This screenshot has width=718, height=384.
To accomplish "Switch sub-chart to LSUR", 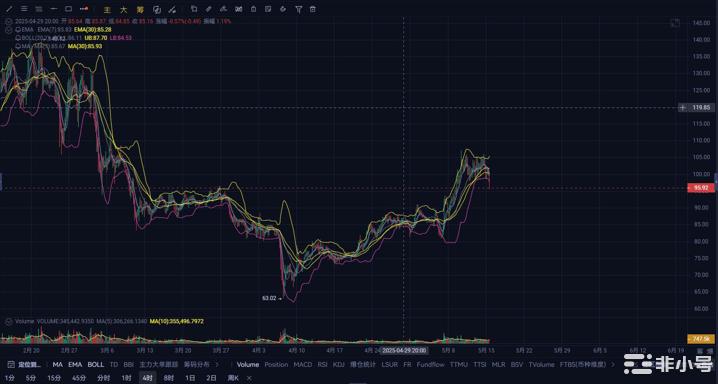I will coord(390,365).
